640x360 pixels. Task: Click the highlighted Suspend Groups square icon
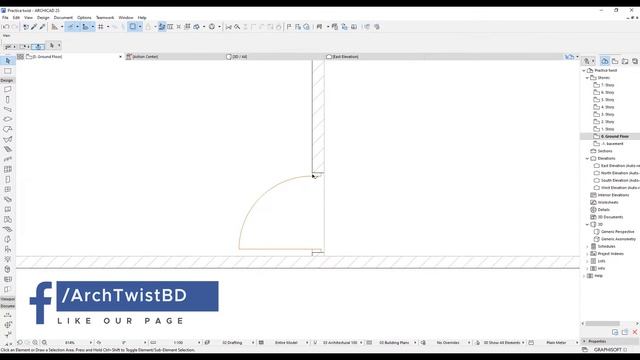[x=133, y=27]
